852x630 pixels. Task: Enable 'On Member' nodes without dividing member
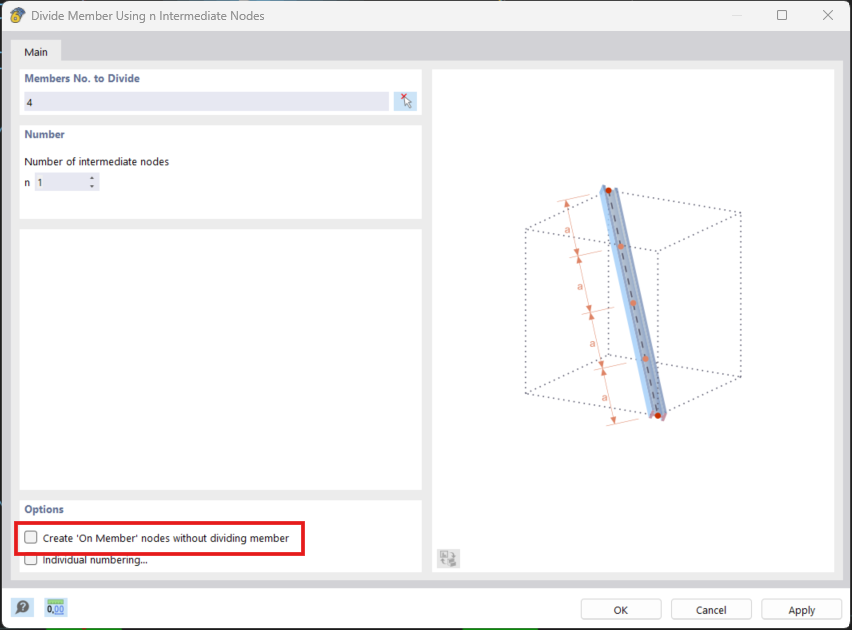(x=31, y=538)
